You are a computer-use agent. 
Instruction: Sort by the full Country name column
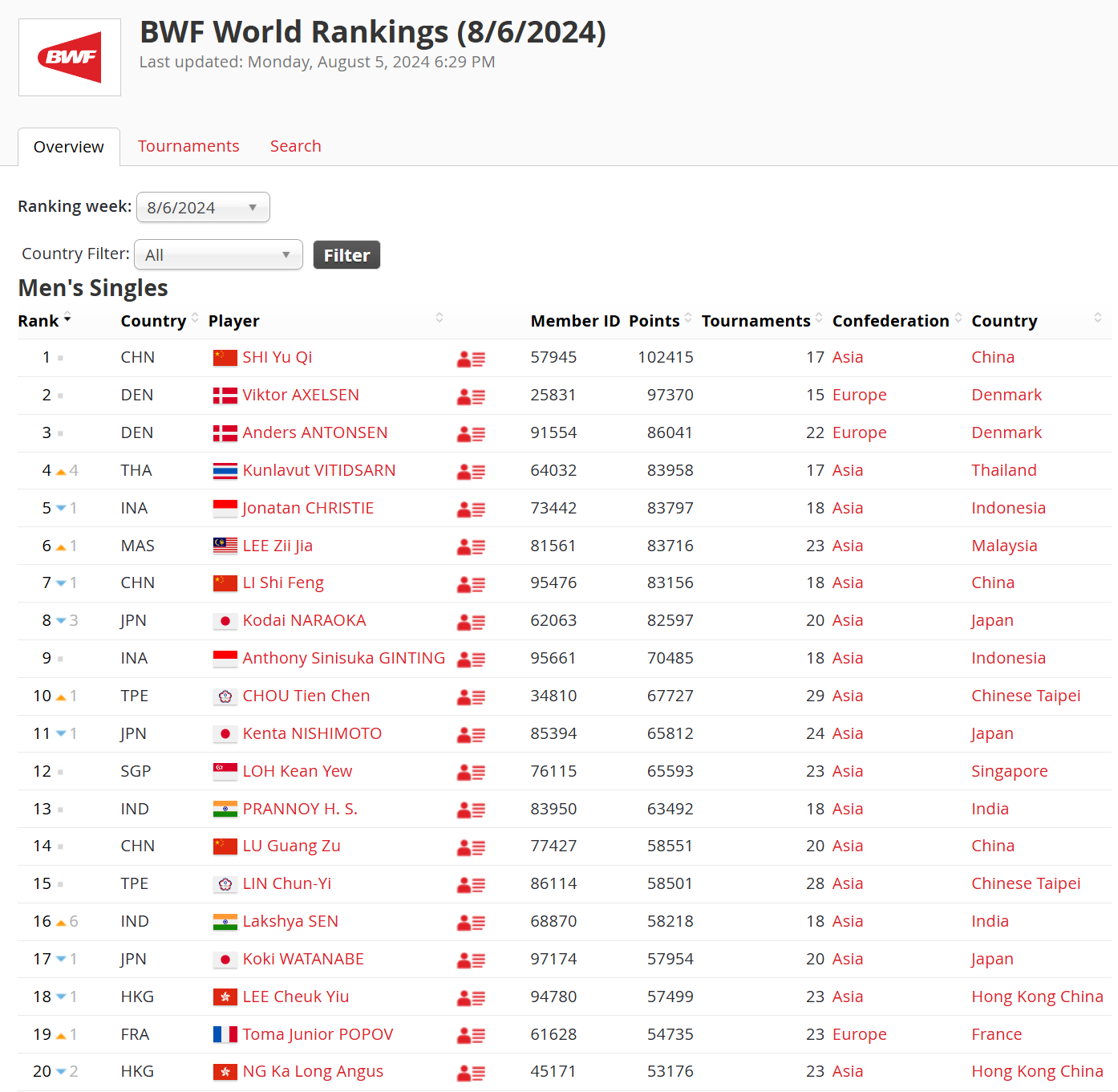click(1036, 321)
